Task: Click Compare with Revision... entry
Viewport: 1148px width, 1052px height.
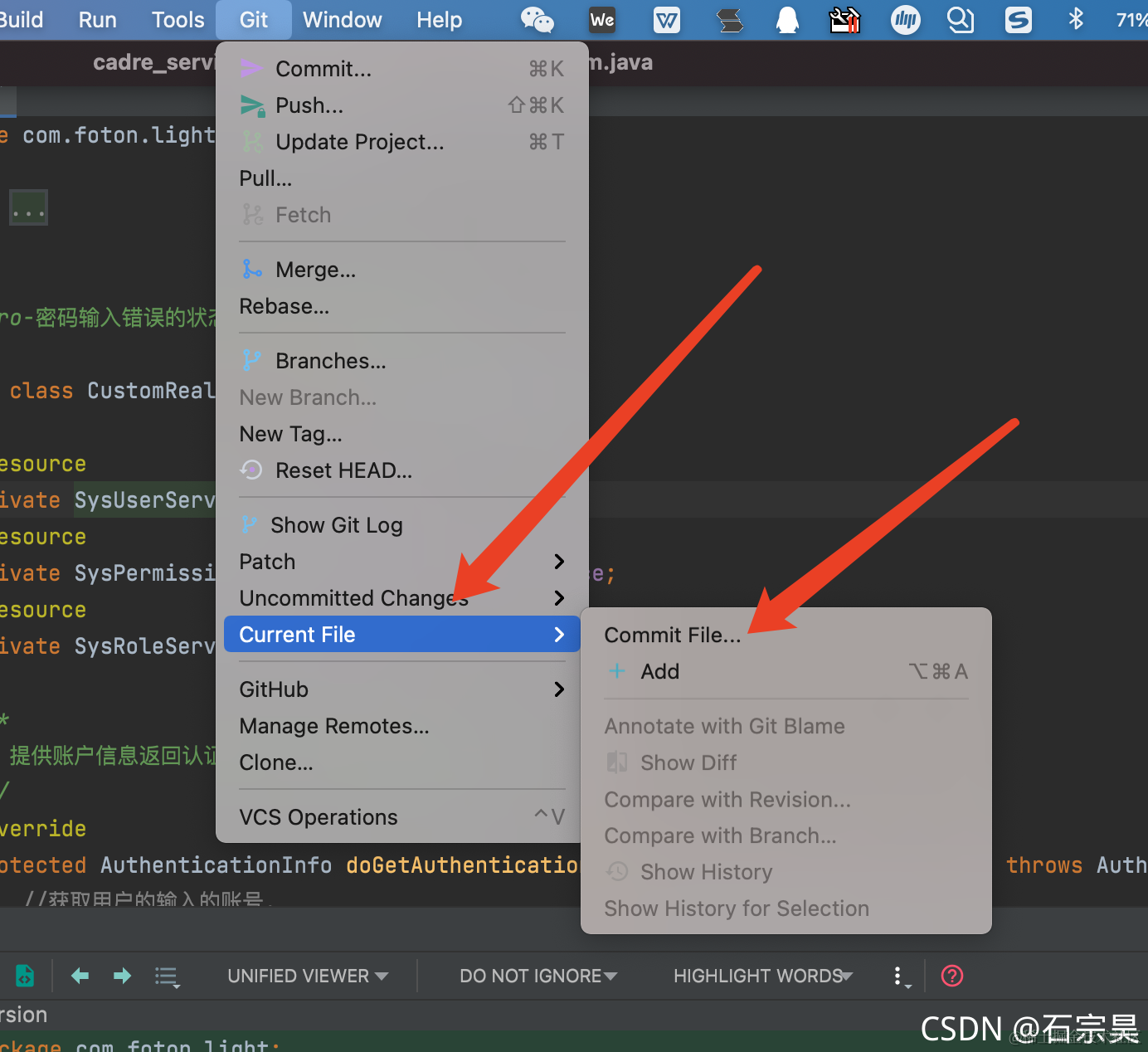Action: [786, 799]
